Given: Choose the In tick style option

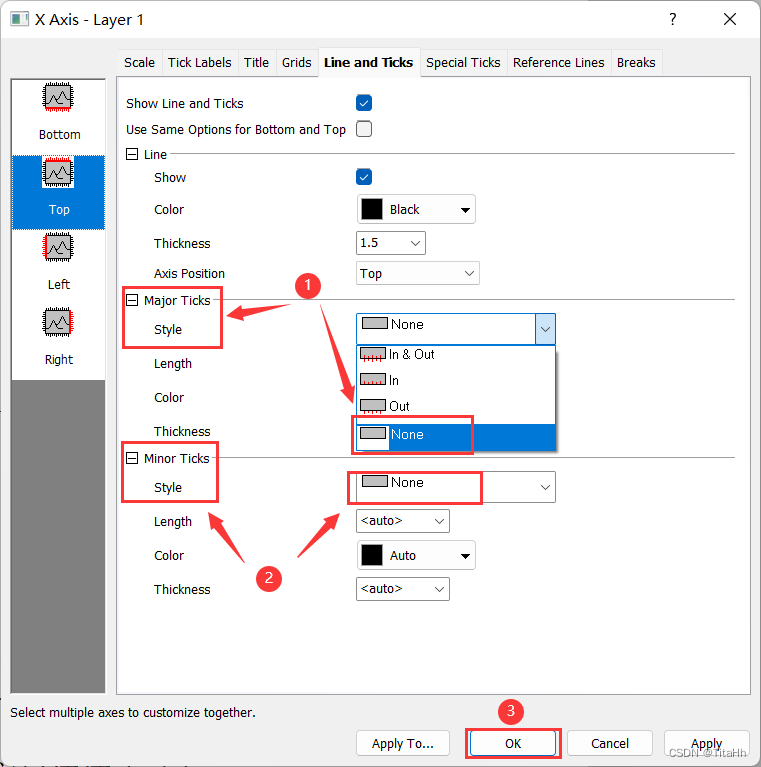Looking at the screenshot, I should [x=456, y=380].
